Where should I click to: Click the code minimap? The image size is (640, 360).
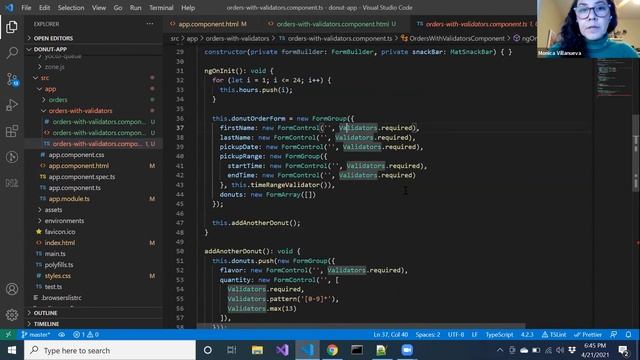pyautogui.click(x=613, y=78)
